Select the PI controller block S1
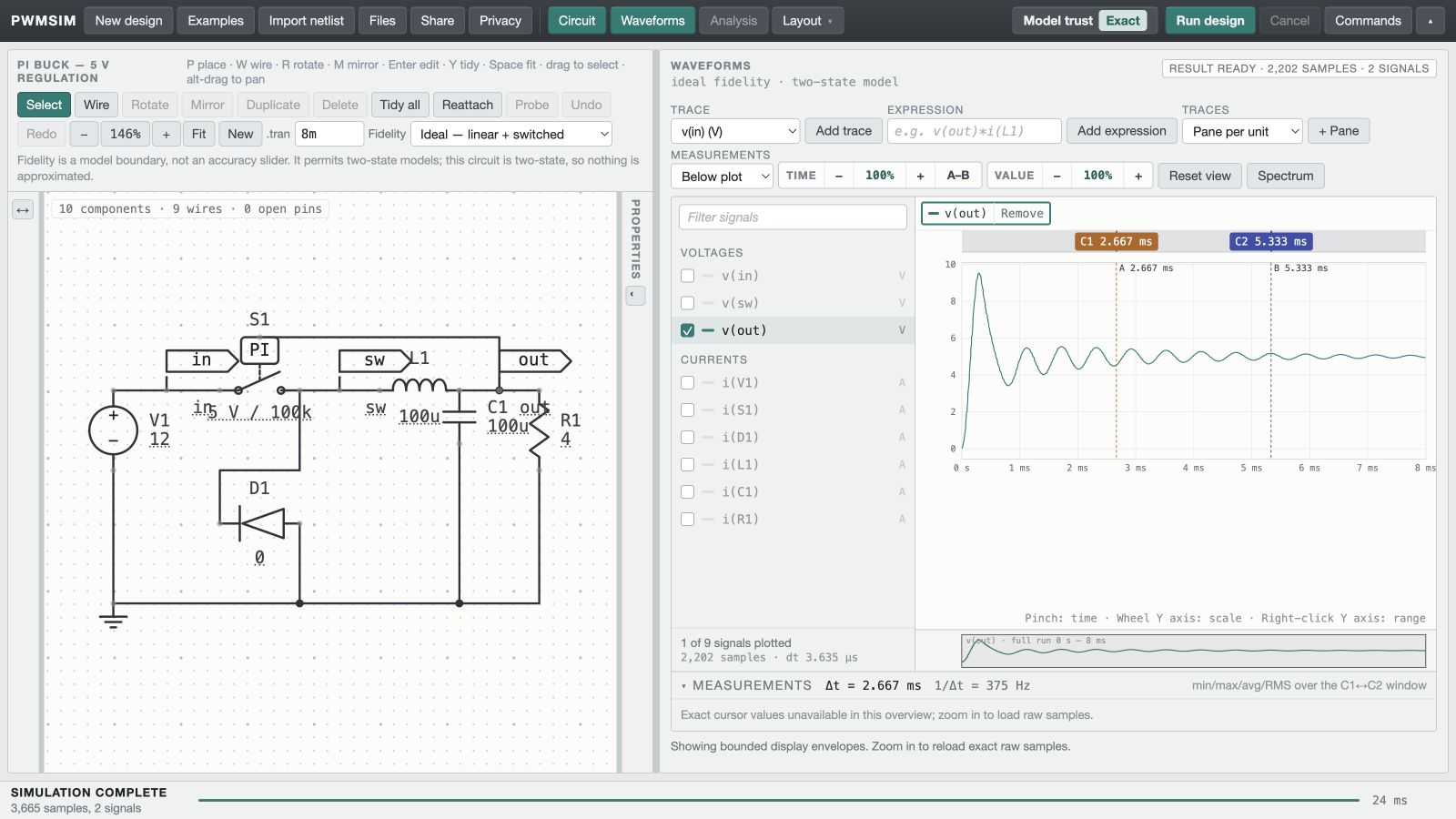Viewport: 1456px width, 819px height. (x=259, y=350)
